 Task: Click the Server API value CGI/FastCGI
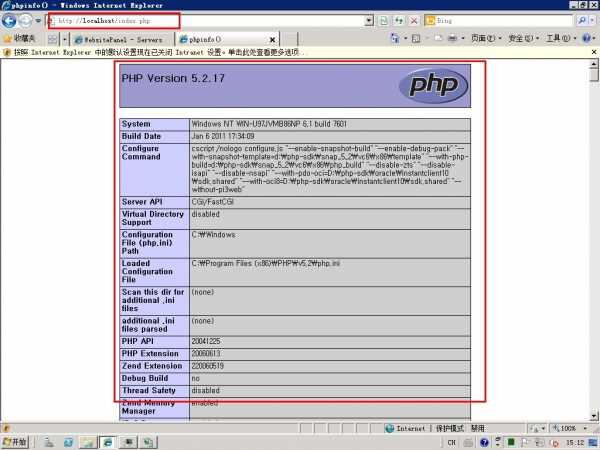(x=212, y=202)
